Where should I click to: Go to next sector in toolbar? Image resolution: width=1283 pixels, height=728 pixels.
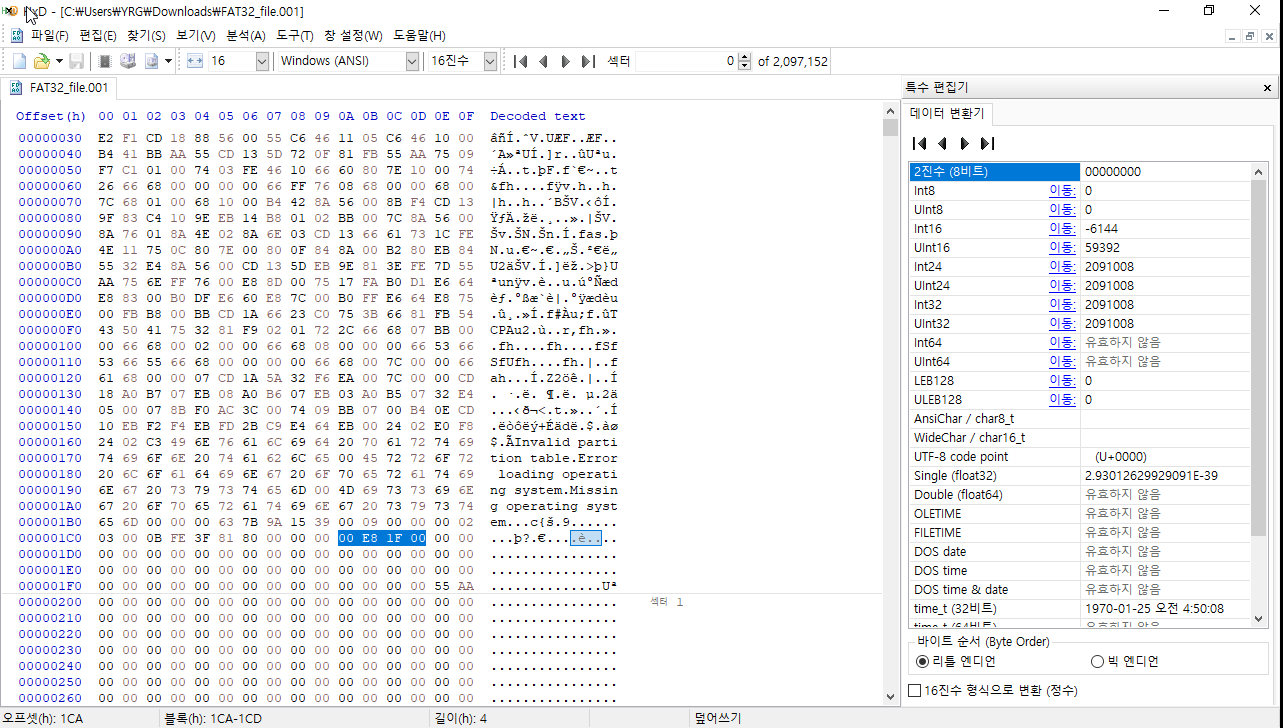click(x=565, y=61)
